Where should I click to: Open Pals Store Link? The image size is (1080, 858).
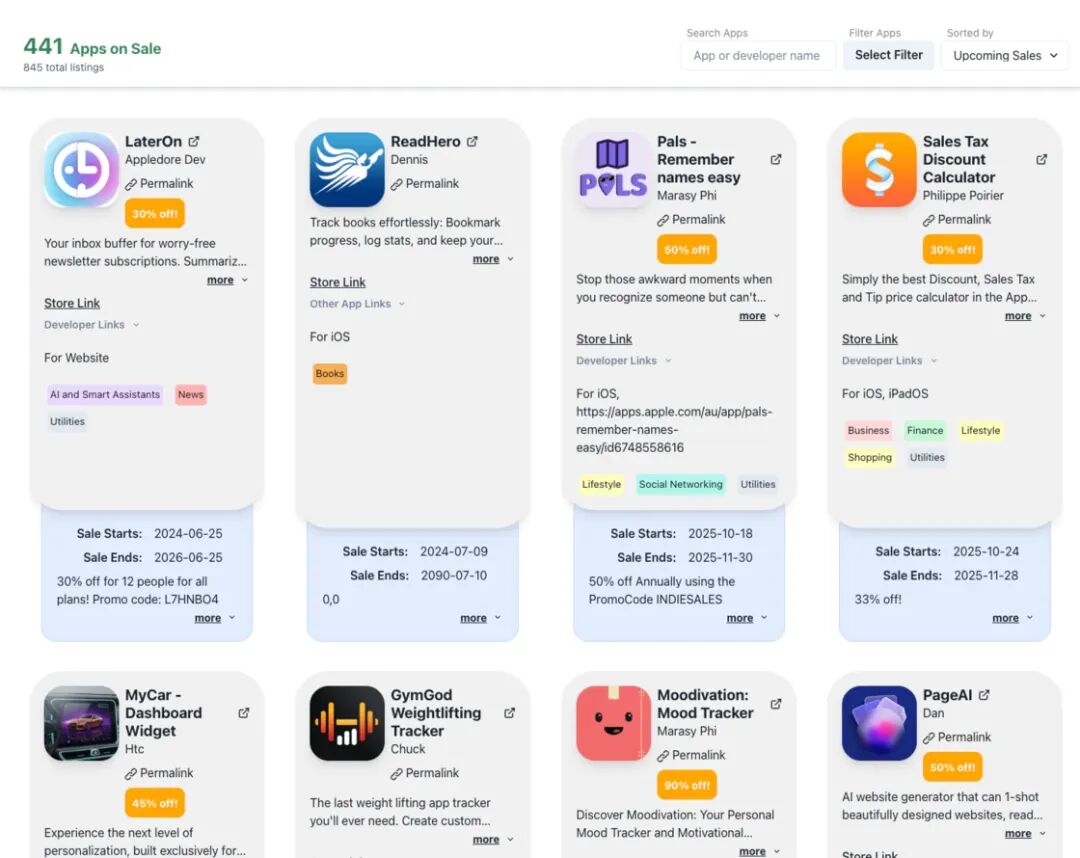604,339
